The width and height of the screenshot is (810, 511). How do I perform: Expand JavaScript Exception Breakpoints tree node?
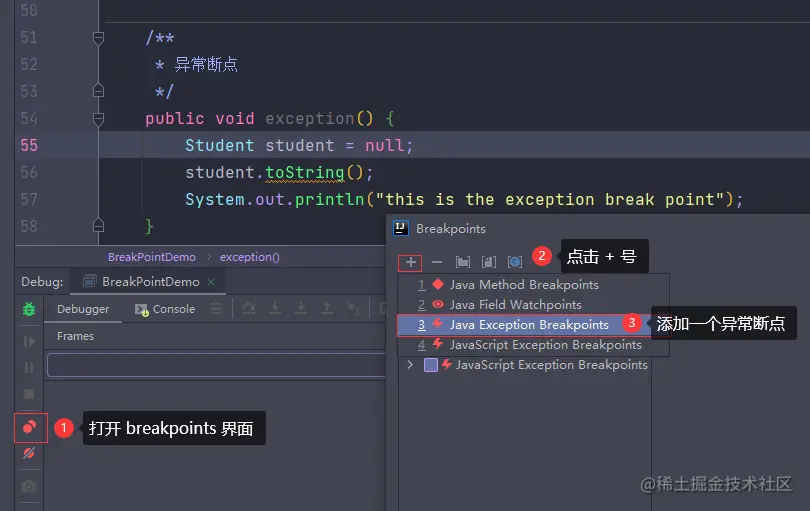(410, 365)
